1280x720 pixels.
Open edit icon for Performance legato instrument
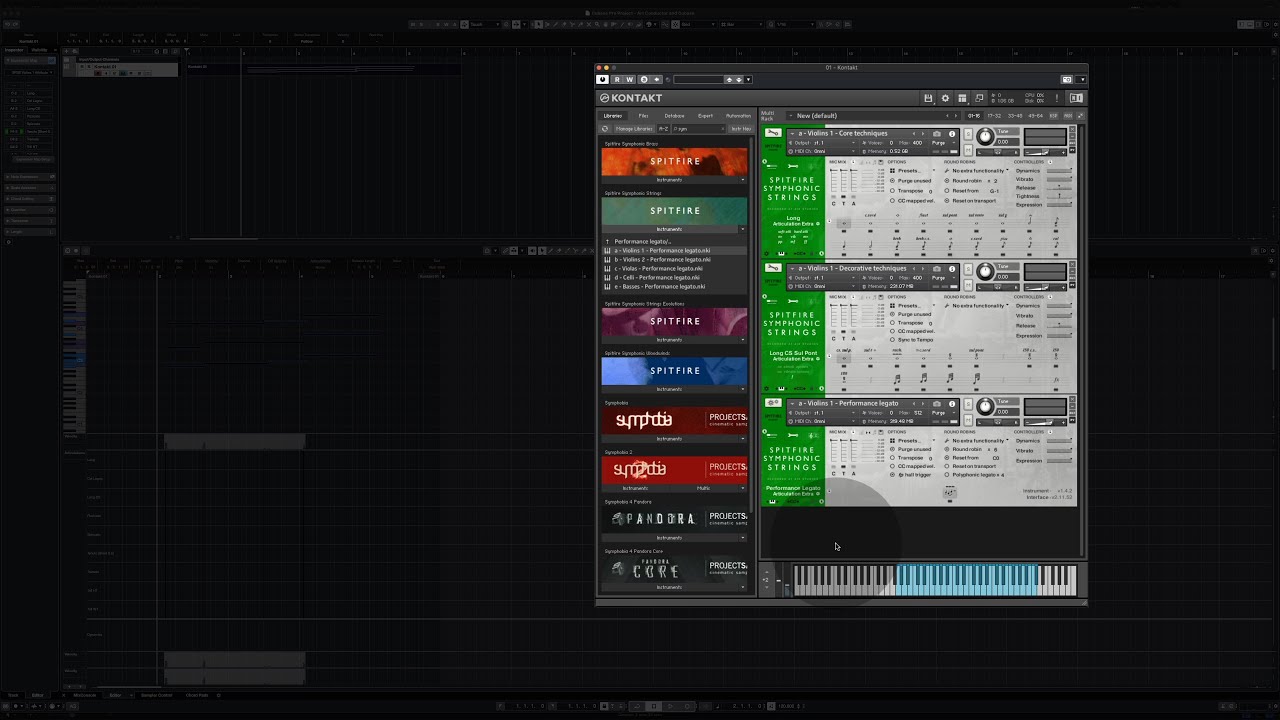(773, 403)
